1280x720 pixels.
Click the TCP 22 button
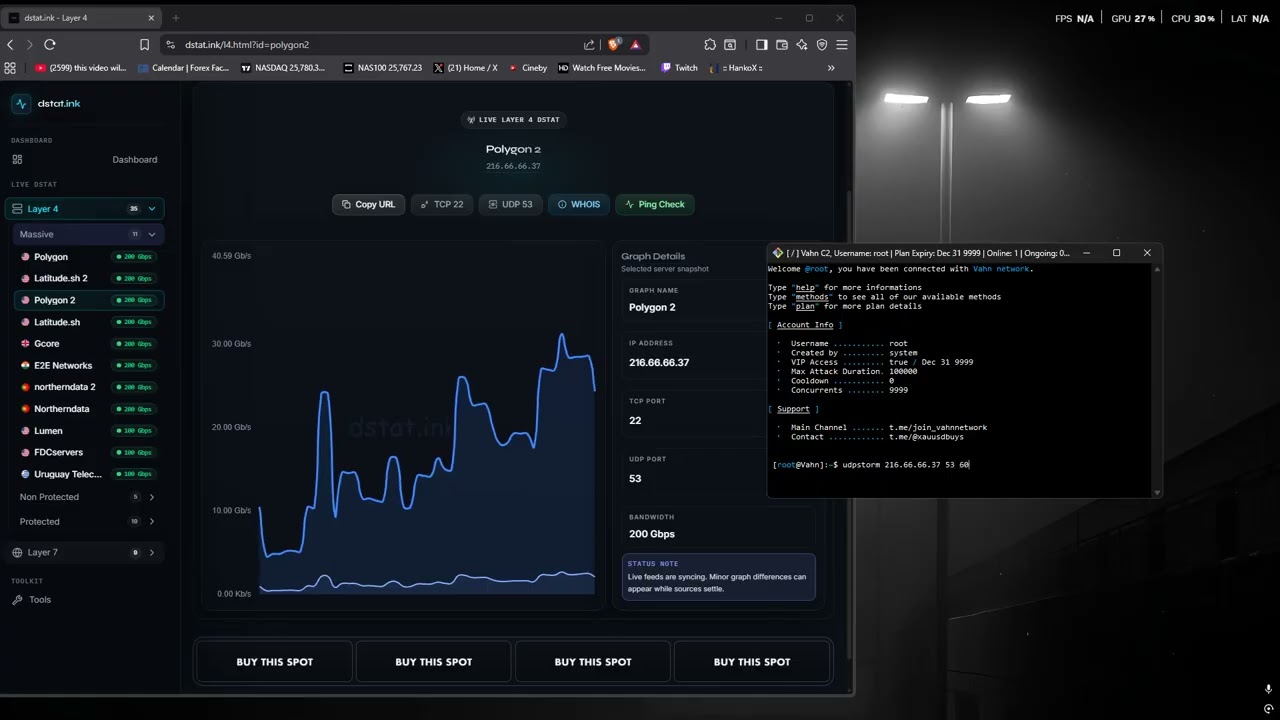click(441, 204)
